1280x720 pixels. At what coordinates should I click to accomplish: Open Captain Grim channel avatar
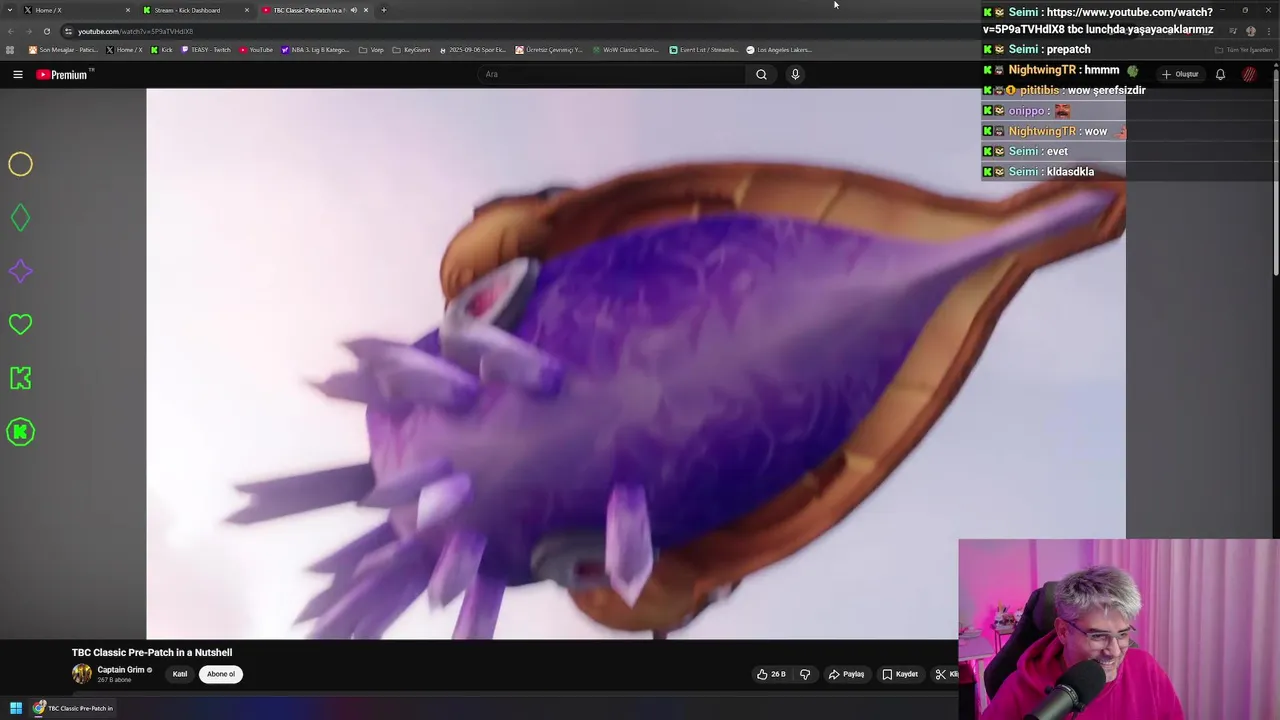click(x=82, y=674)
